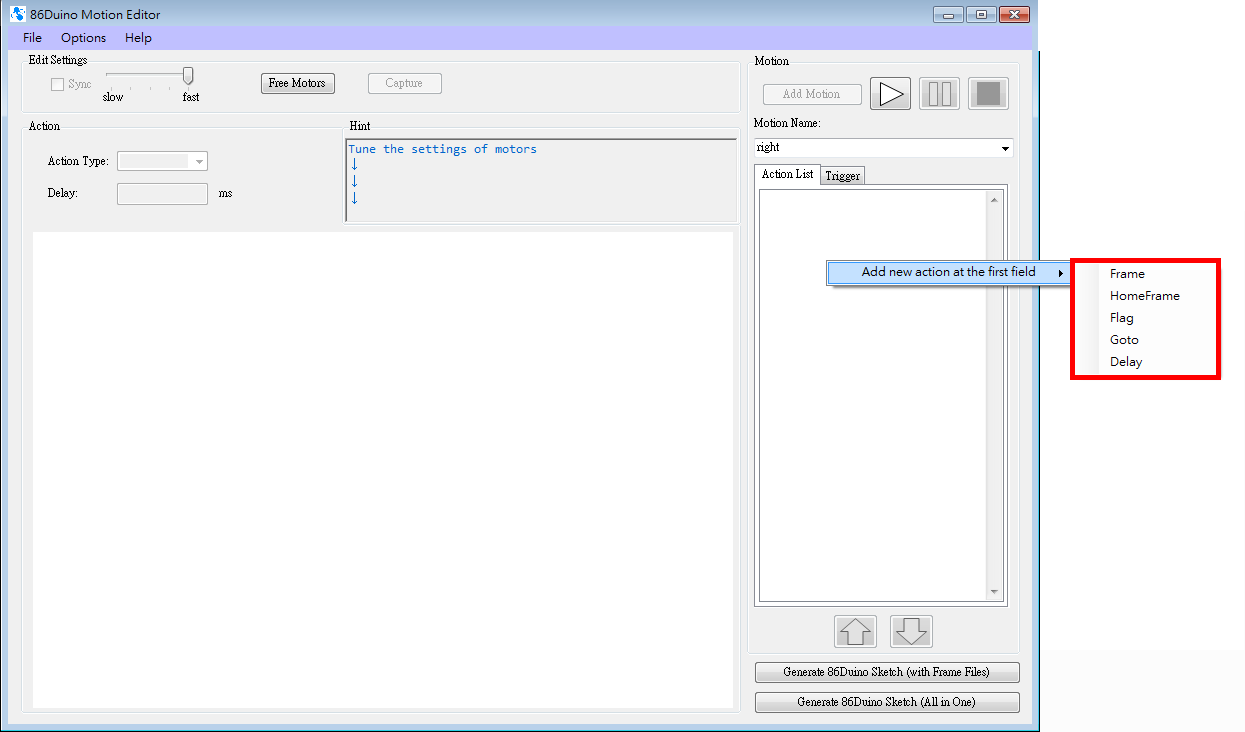Screen dimensions: 1245x732
Task: Expand the Motion Name combo box
Action: (x=884, y=148)
